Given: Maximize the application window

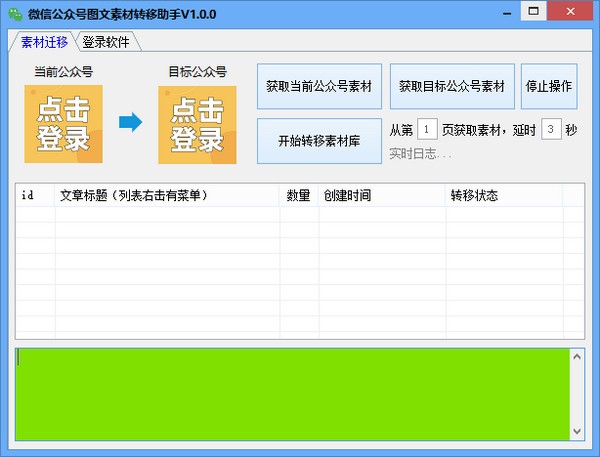Looking at the screenshot, I should 533,11.
